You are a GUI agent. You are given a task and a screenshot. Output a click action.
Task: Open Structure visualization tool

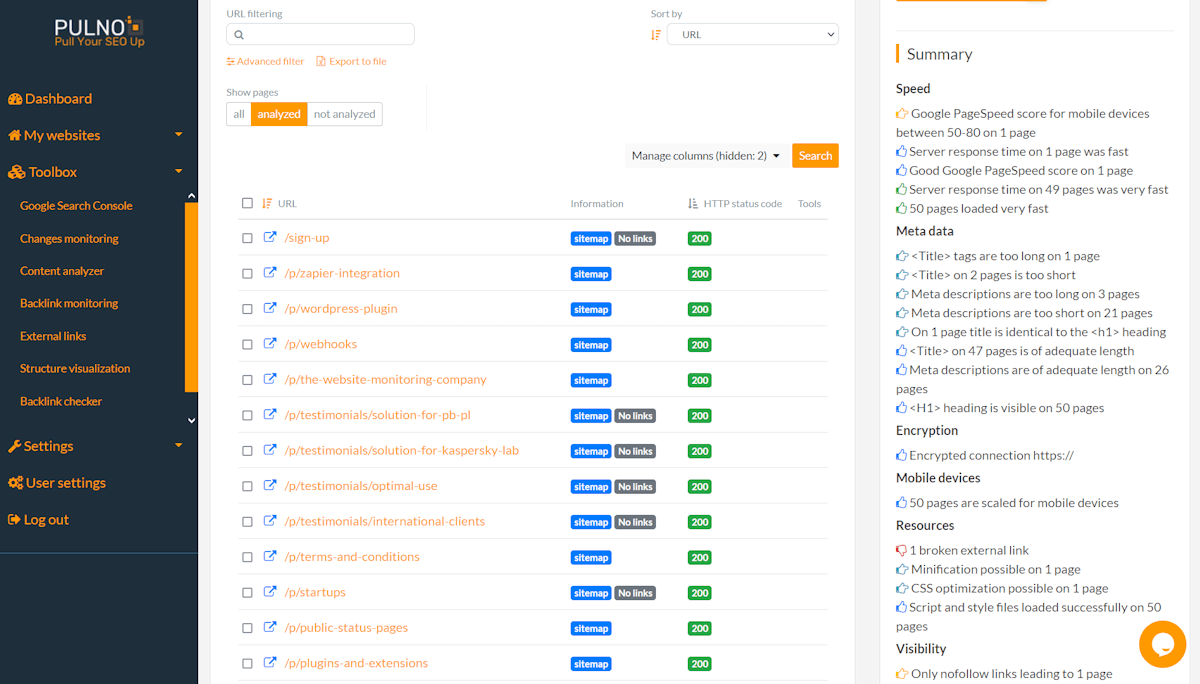coord(75,368)
